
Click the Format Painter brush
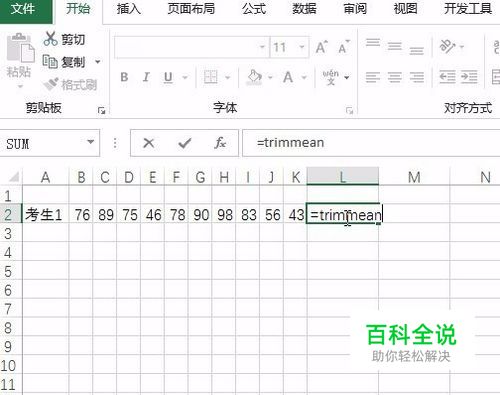[x=70, y=85]
